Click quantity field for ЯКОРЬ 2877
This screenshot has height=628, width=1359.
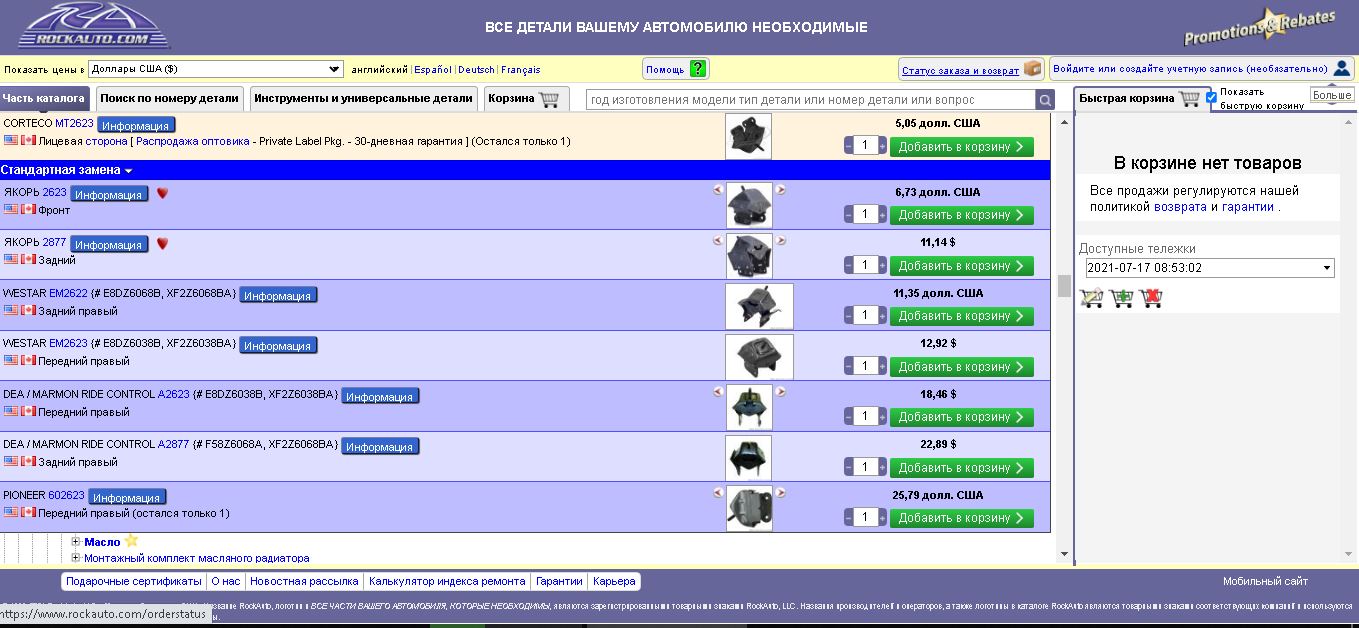(x=865, y=265)
